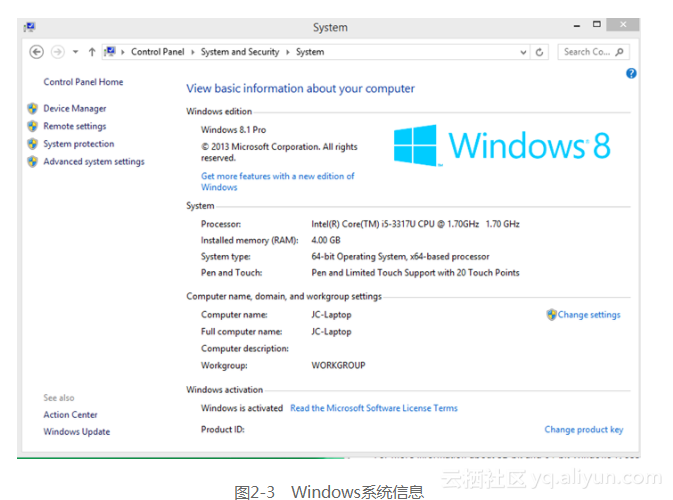Screen dimensions: 673x500
Task: Open Device Manager
Action: click(75, 109)
